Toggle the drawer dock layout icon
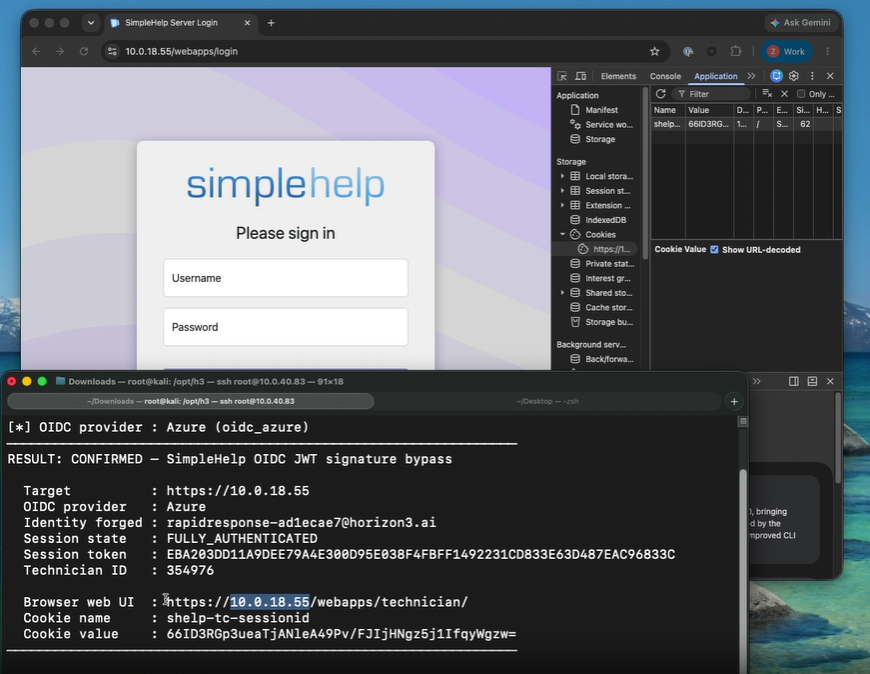The width and height of the screenshot is (870, 674). (793, 381)
